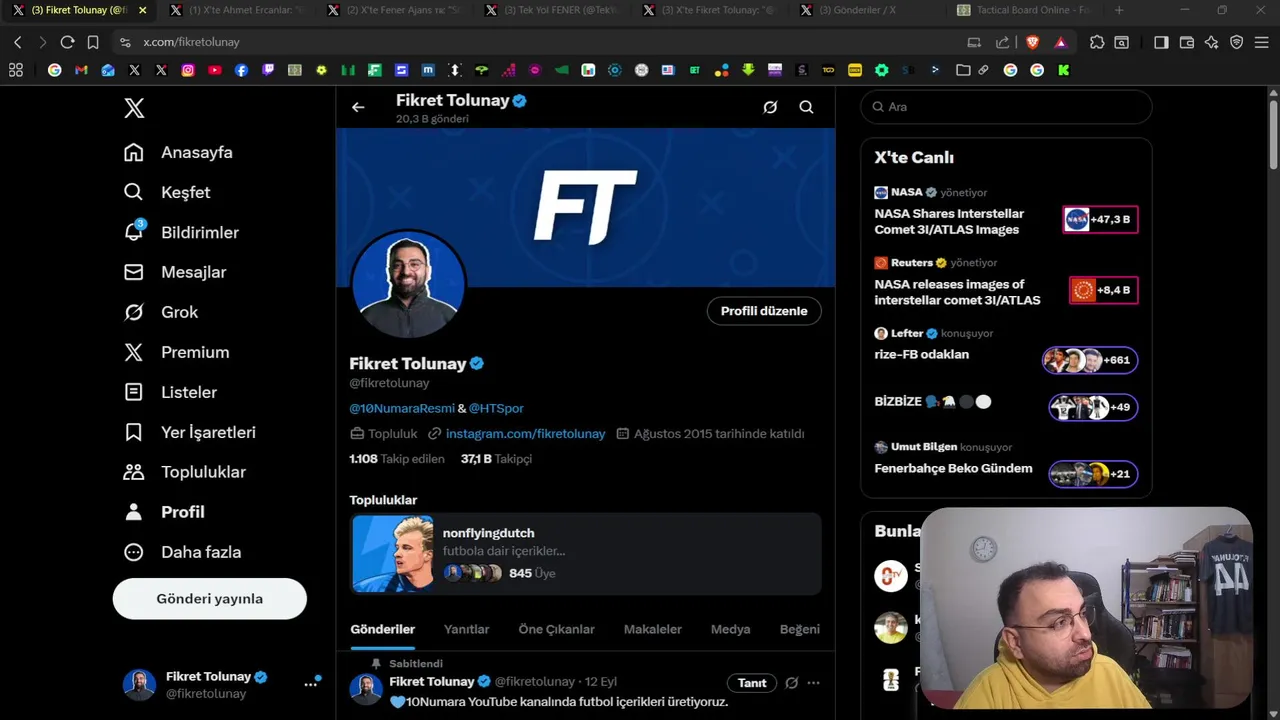Click the back arrow in profile header
Viewport: 1280px width, 720px height.
click(358, 107)
